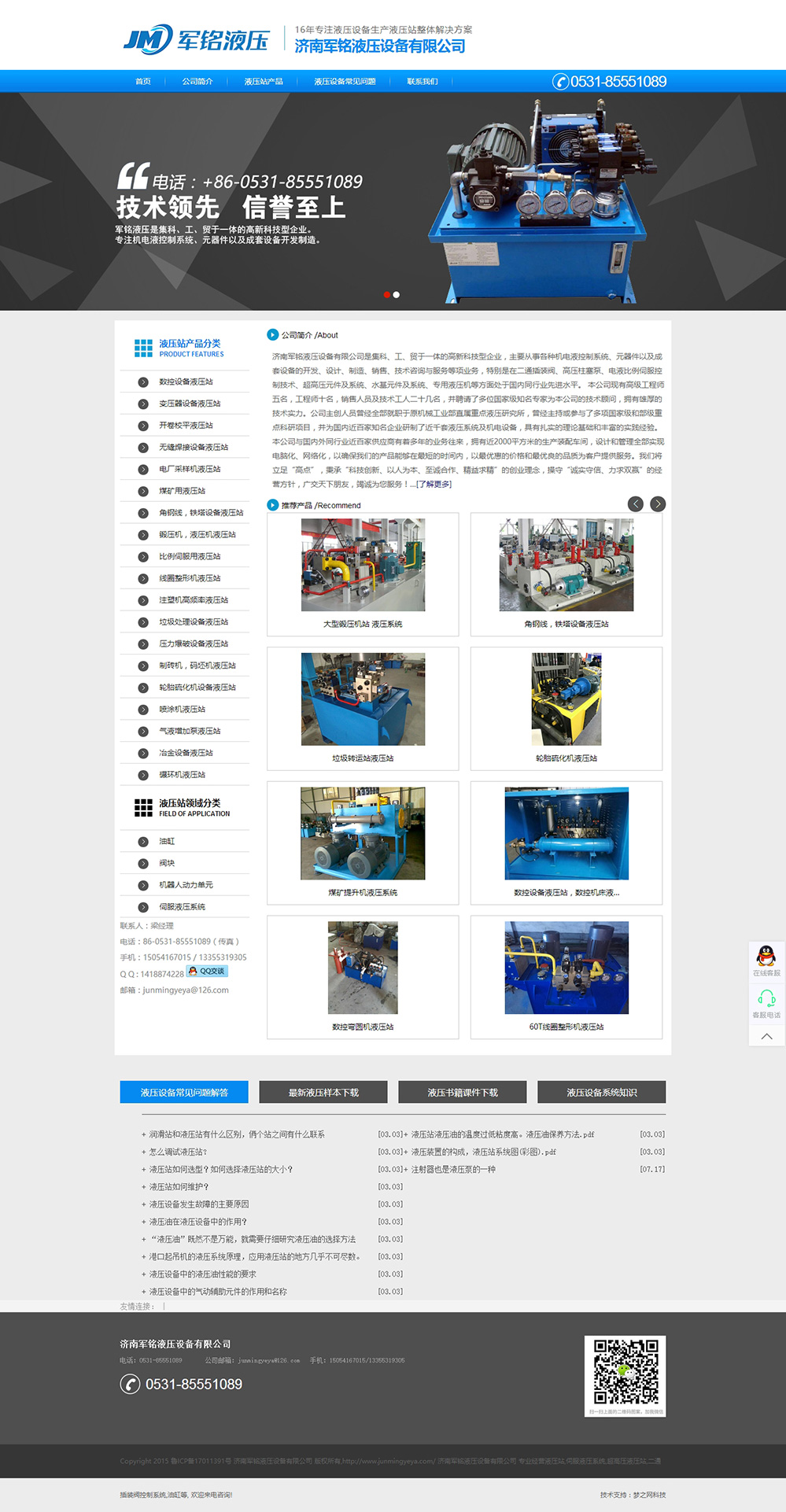Go to 公司简介 in the navigation bar

pyautogui.click(x=197, y=81)
